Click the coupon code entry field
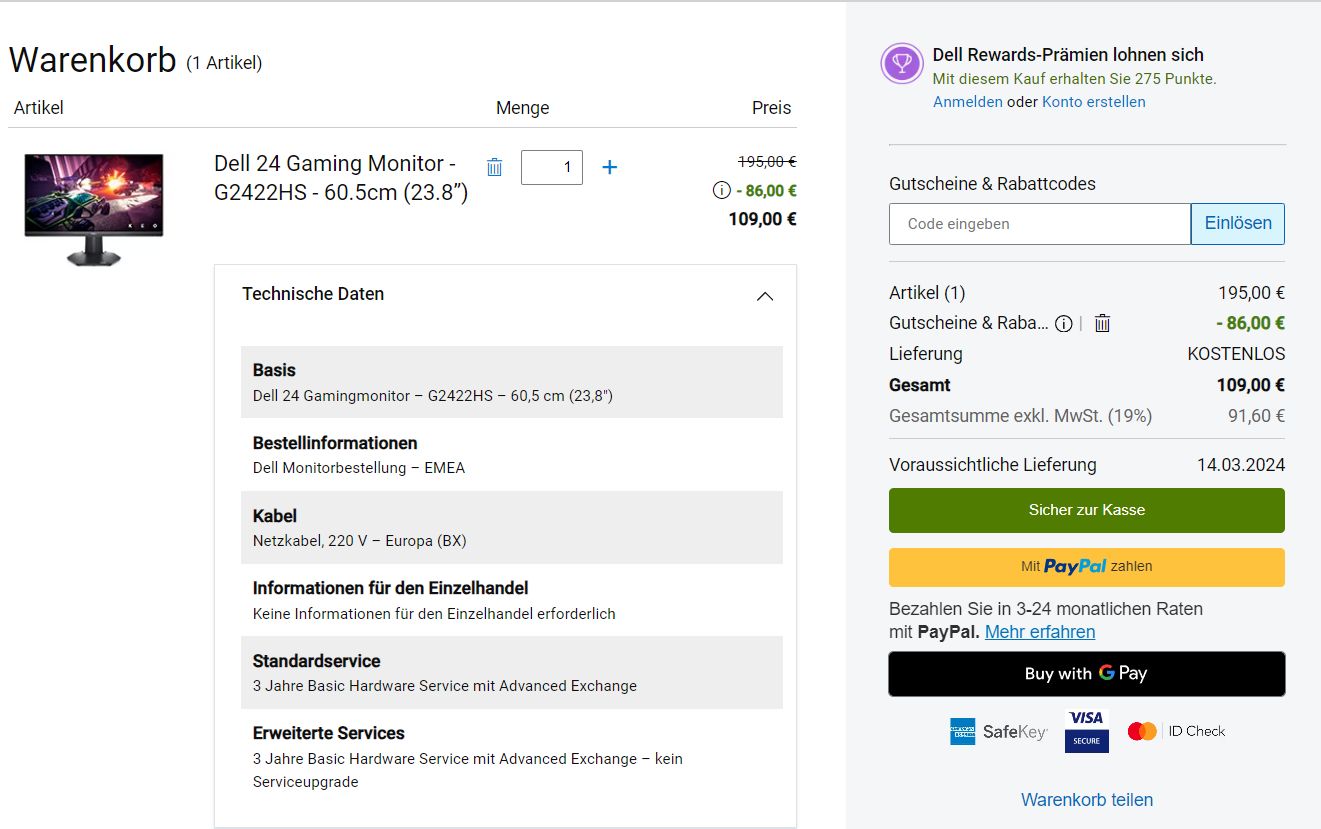 tap(1039, 224)
